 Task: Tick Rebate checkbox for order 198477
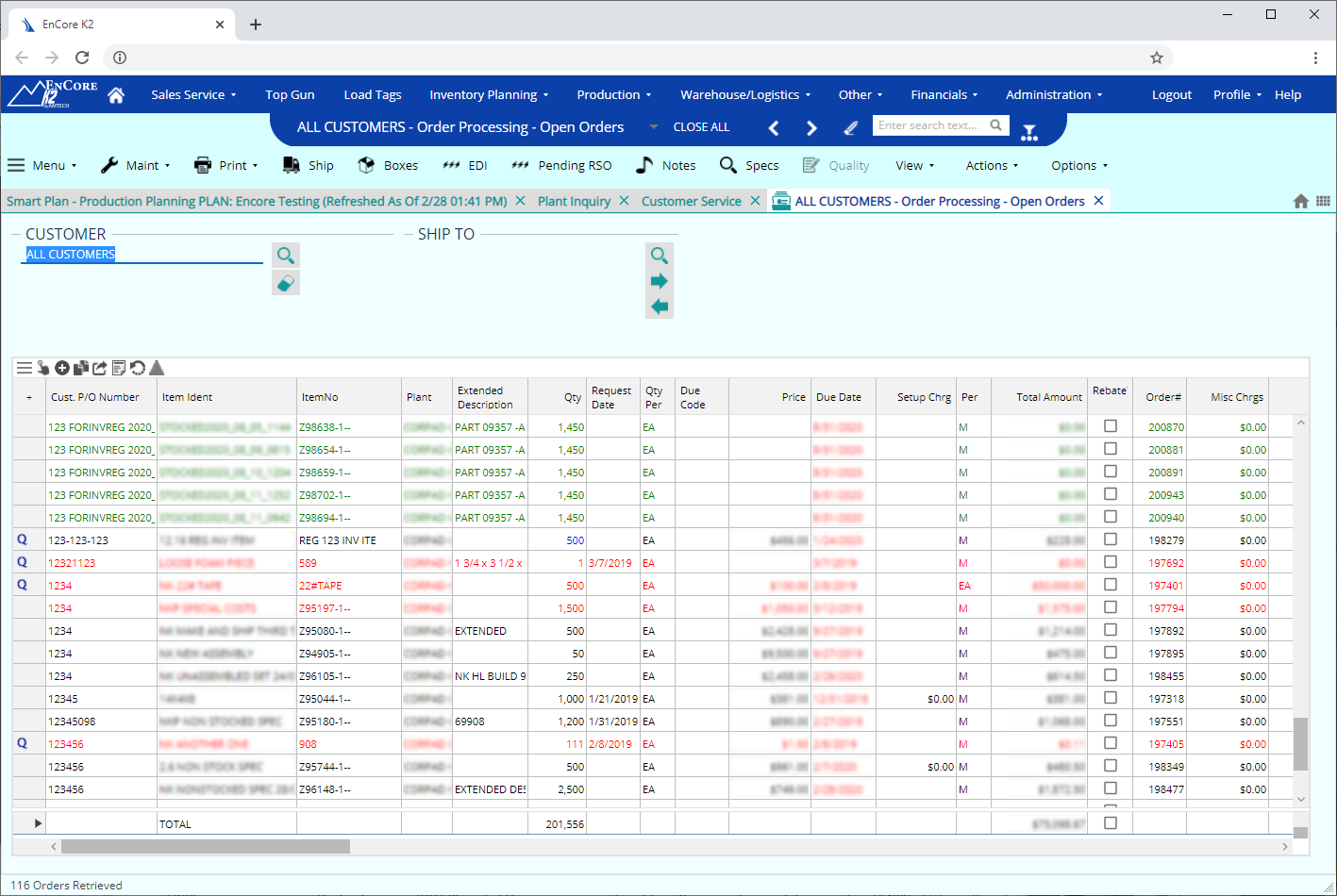(x=1111, y=788)
